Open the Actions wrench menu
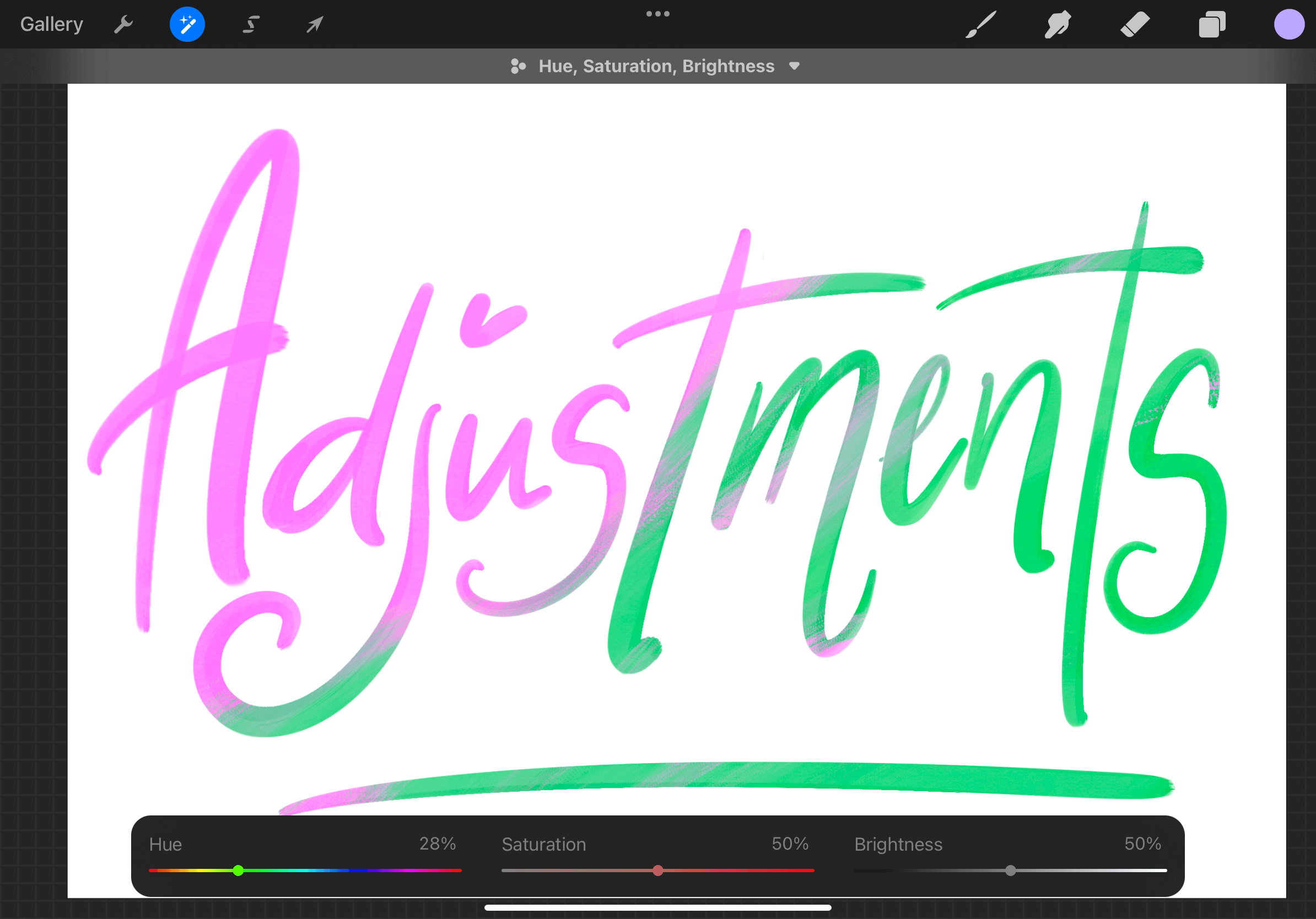The image size is (1316, 919). pyautogui.click(x=123, y=24)
